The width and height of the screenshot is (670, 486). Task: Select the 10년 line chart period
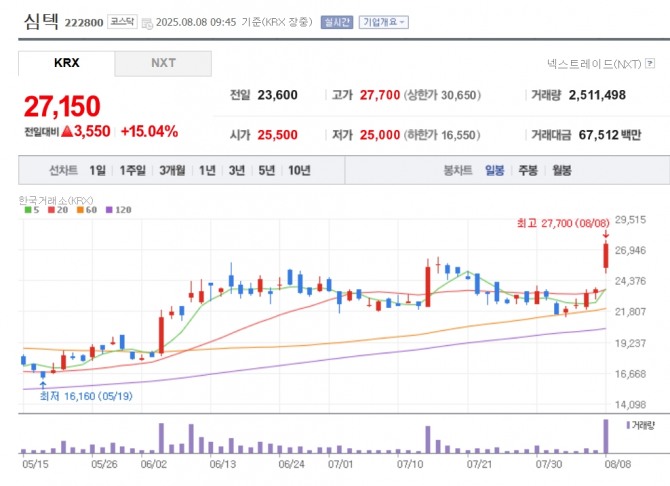pos(298,170)
